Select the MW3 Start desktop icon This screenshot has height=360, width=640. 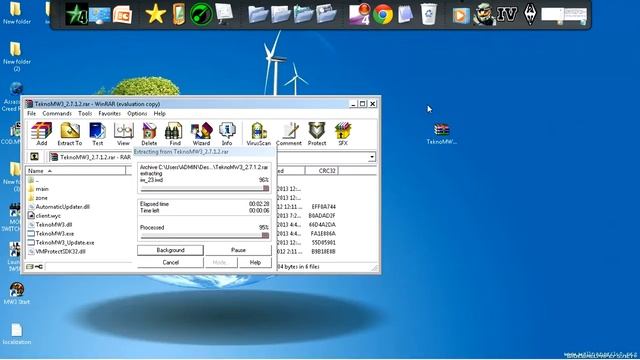pos(17,293)
